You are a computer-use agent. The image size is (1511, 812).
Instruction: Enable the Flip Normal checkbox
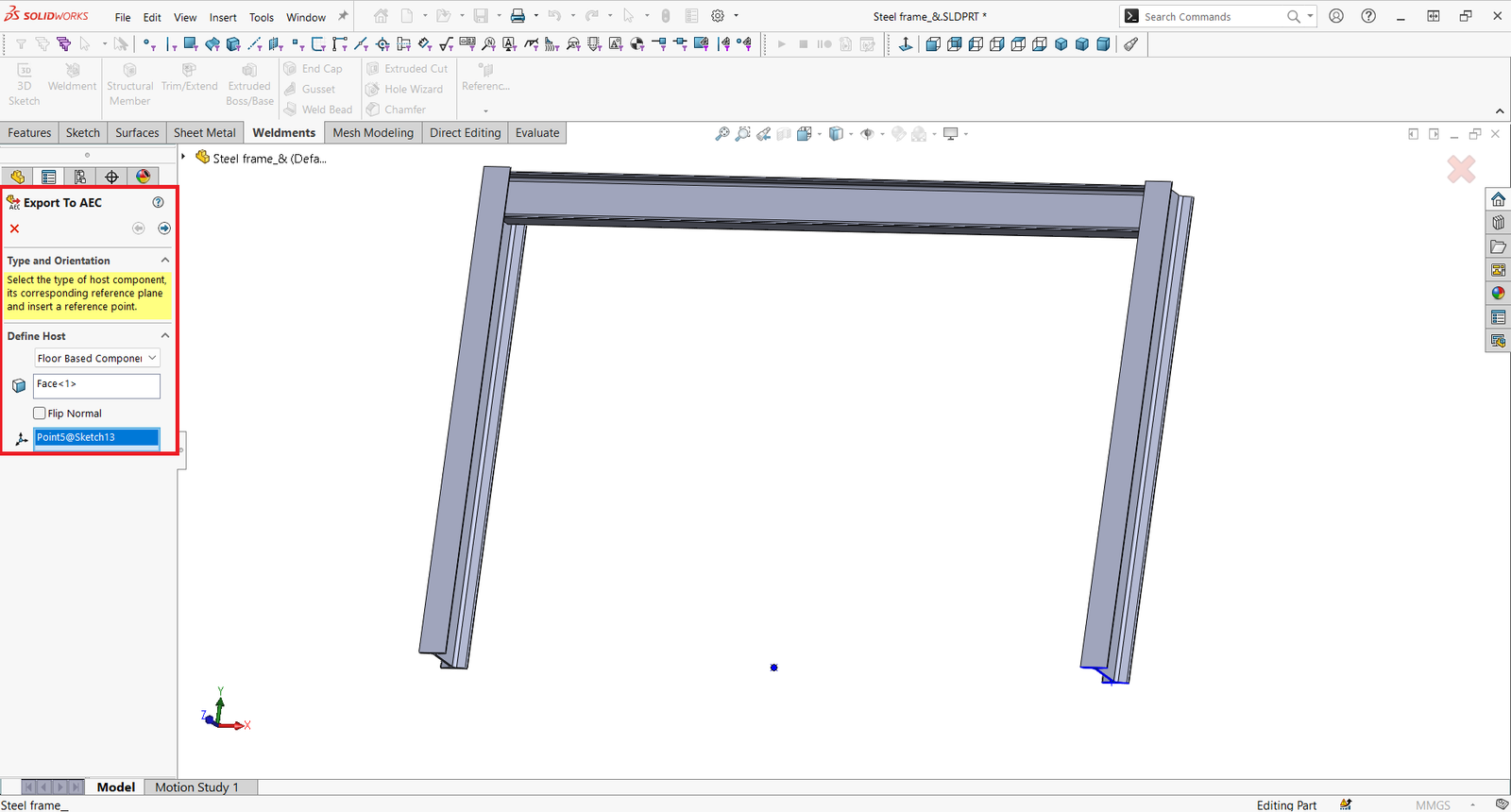tap(40, 414)
